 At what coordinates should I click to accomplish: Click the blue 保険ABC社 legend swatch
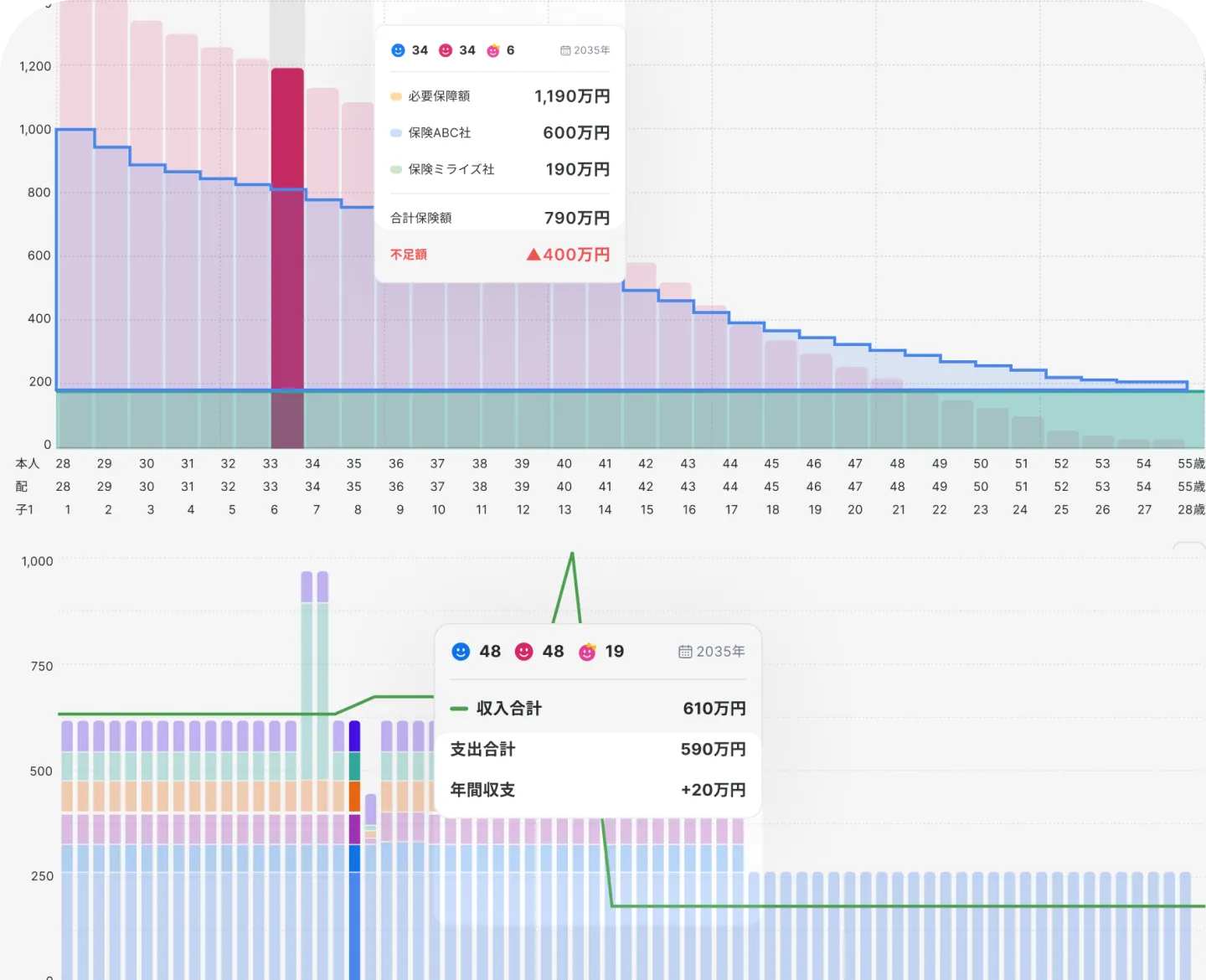point(396,133)
